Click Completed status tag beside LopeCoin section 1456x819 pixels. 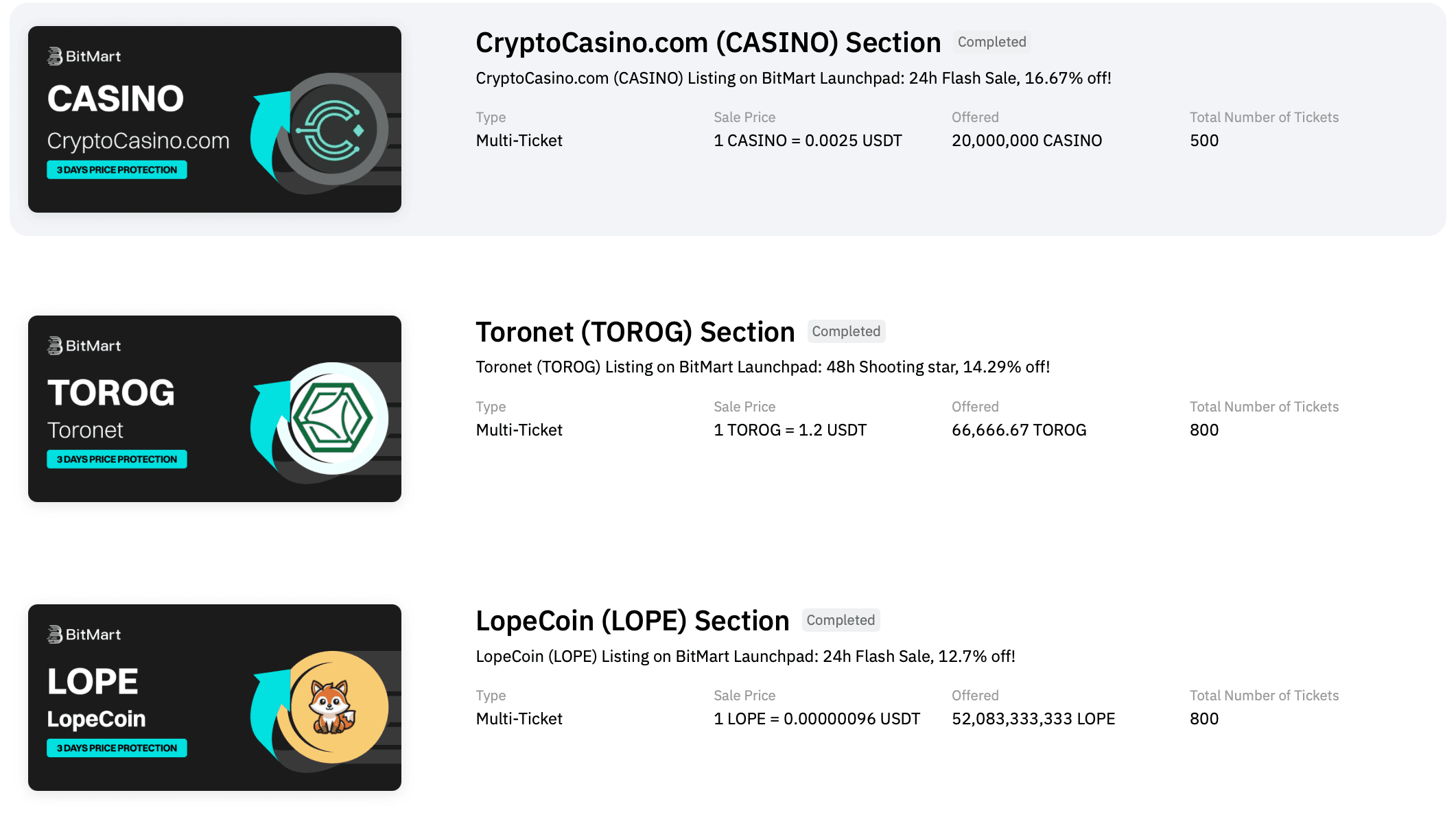pyautogui.click(x=841, y=620)
